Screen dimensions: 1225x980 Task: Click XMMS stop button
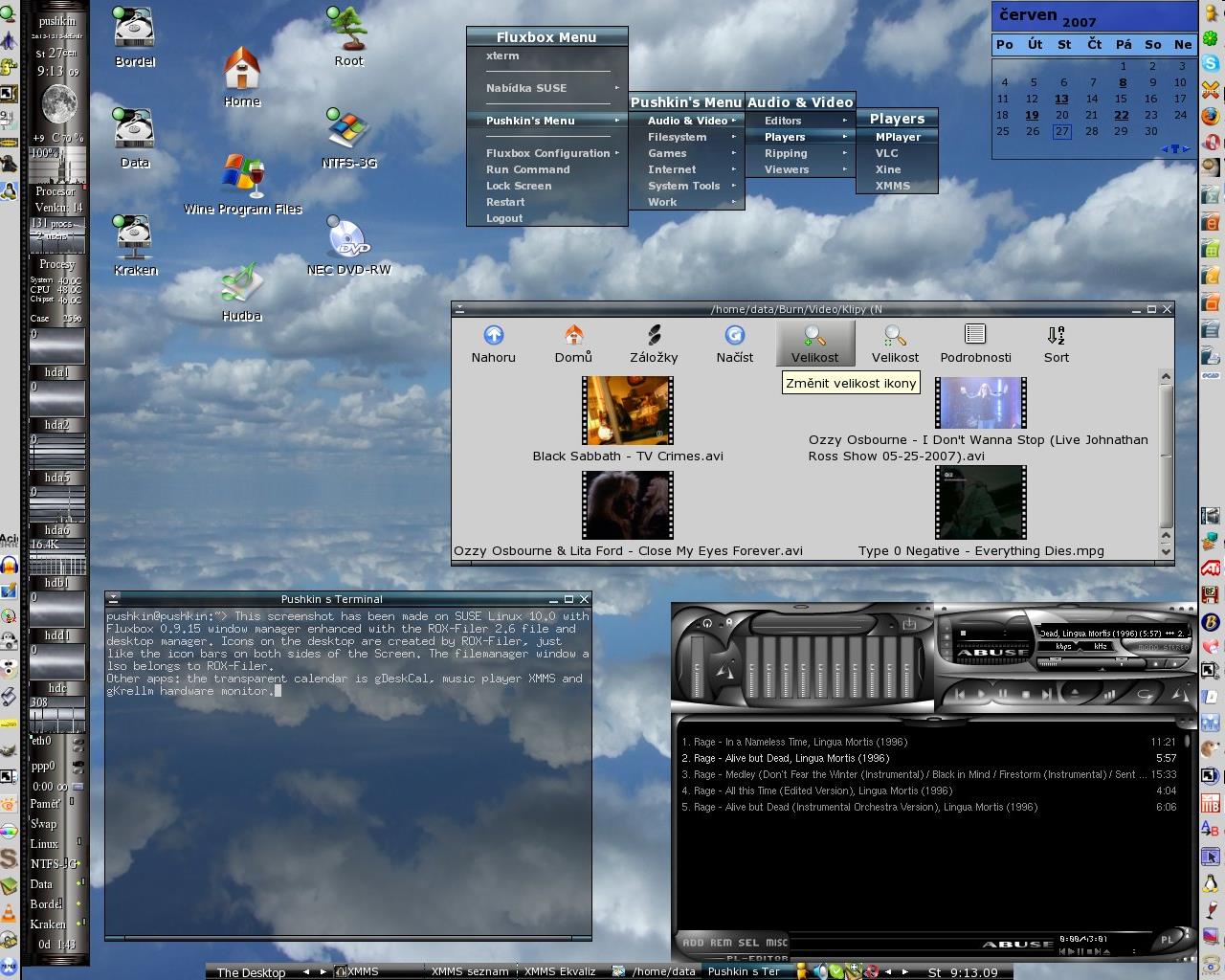click(x=1026, y=694)
